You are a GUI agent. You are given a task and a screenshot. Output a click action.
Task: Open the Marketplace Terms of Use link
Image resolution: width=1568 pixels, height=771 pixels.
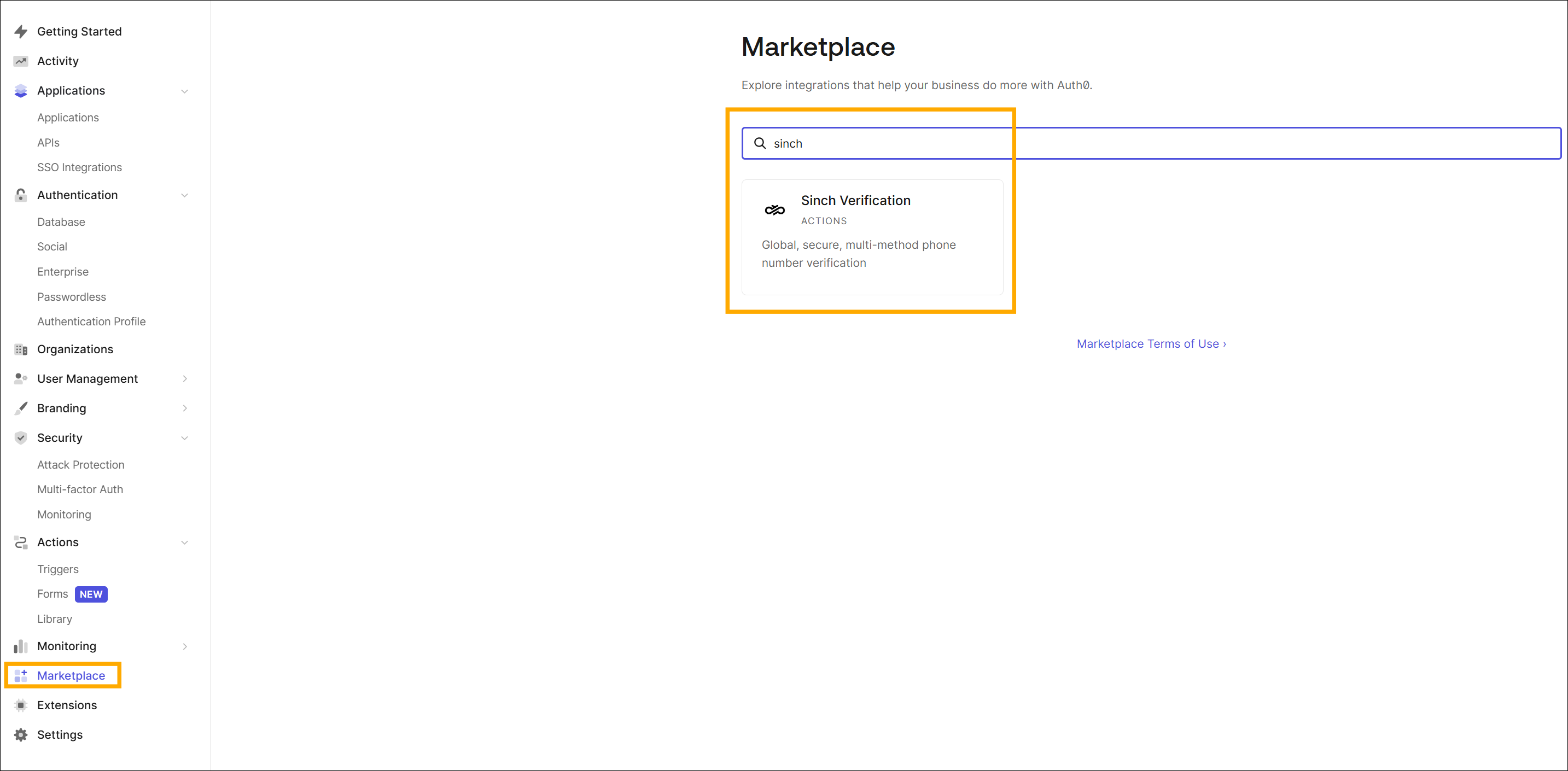click(1151, 343)
